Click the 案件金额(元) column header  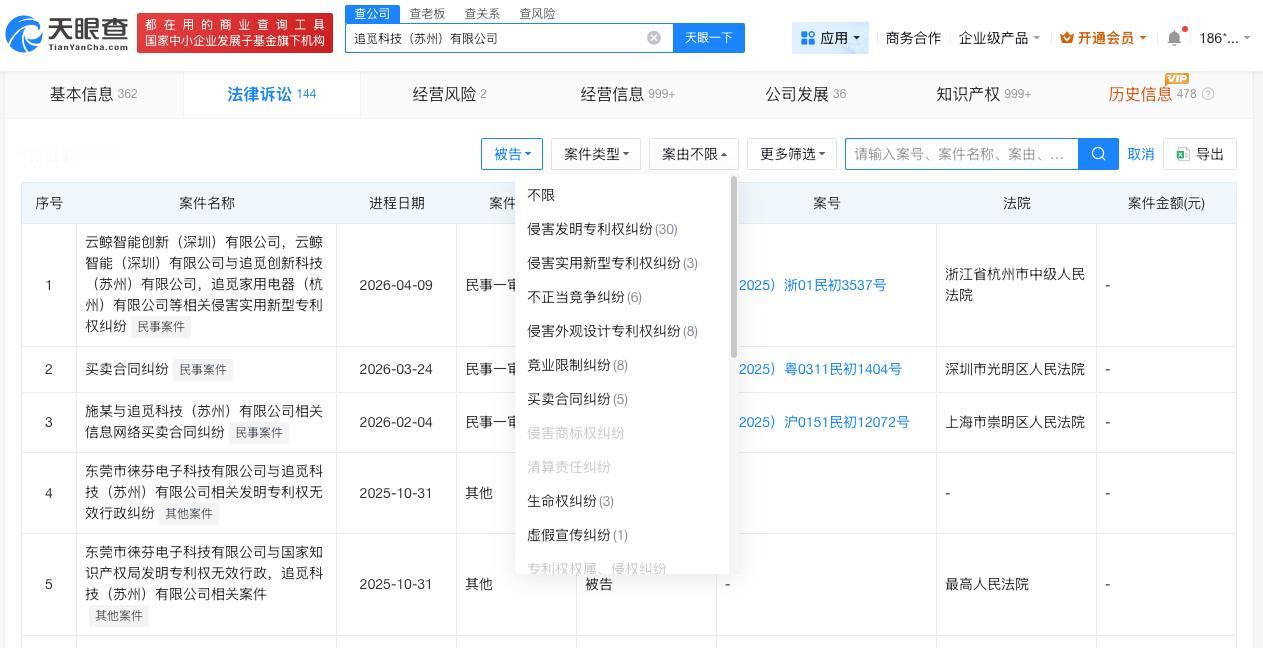(x=1166, y=203)
